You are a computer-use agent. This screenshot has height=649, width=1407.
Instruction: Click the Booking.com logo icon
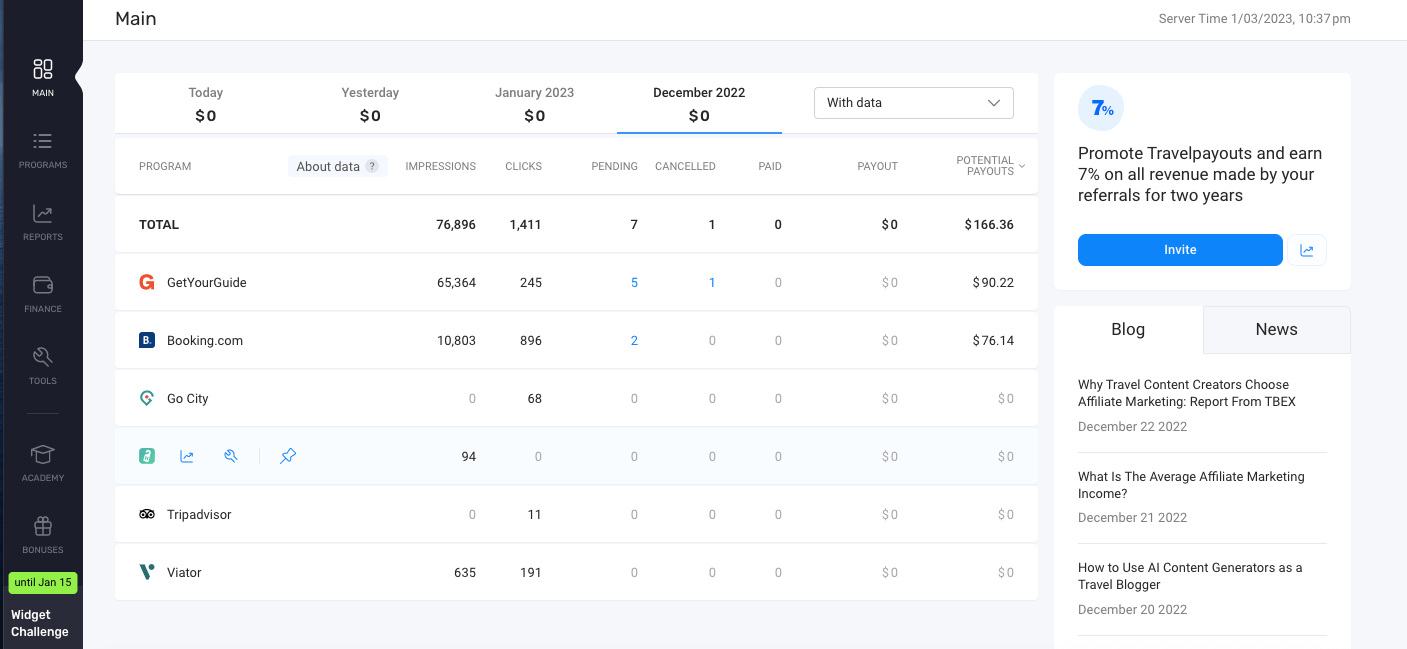click(x=147, y=341)
